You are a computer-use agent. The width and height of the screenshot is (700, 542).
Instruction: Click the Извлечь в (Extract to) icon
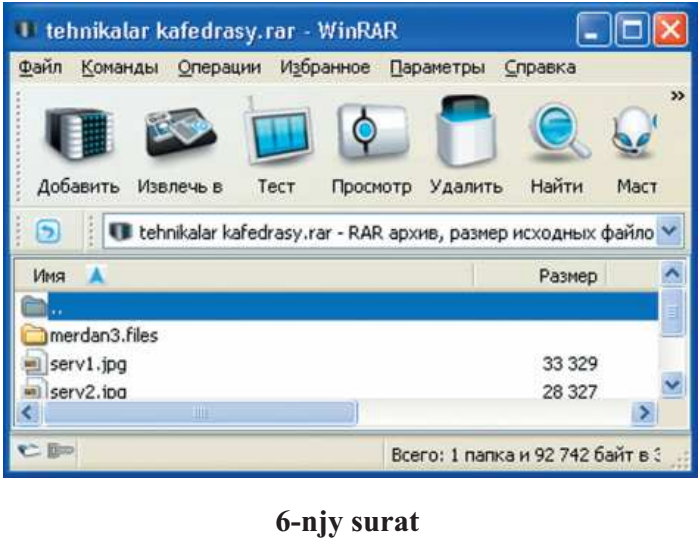(180, 134)
